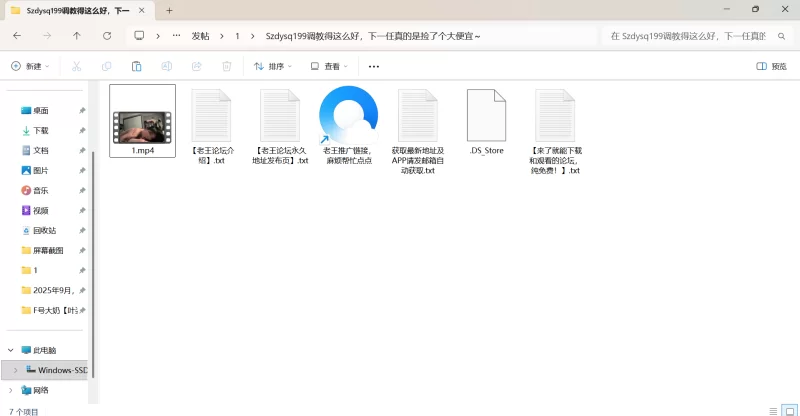Image resolution: width=800 pixels, height=416 pixels.
Task: Open the 排序 sort dropdown
Action: (273, 66)
